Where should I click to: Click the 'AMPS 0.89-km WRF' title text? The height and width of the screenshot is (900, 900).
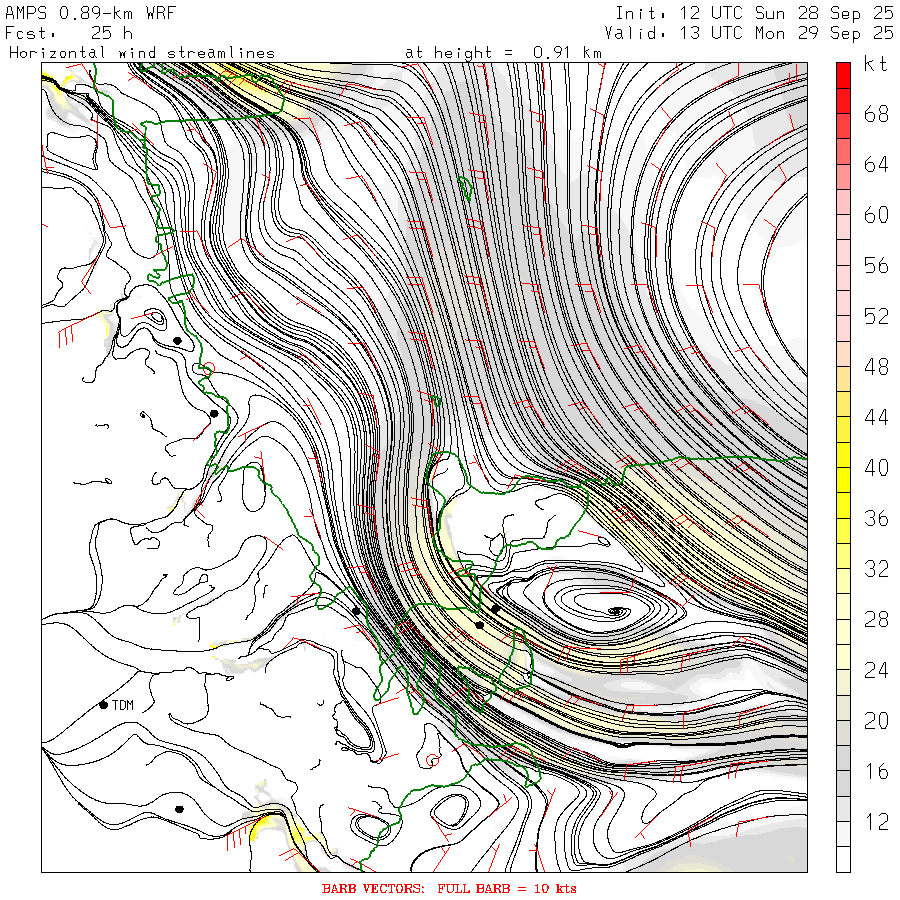coord(90,13)
